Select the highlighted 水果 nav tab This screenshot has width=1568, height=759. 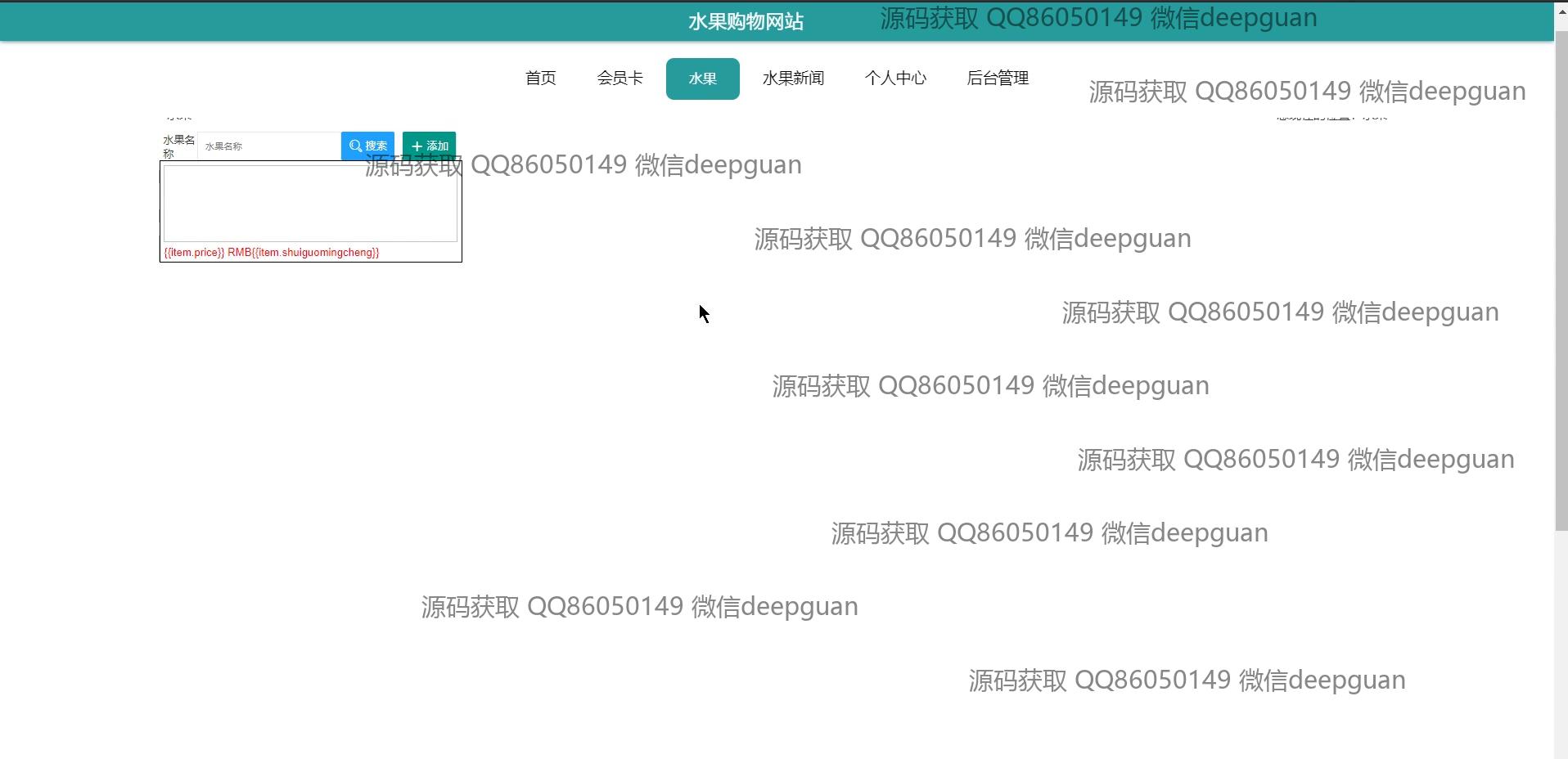click(x=702, y=79)
